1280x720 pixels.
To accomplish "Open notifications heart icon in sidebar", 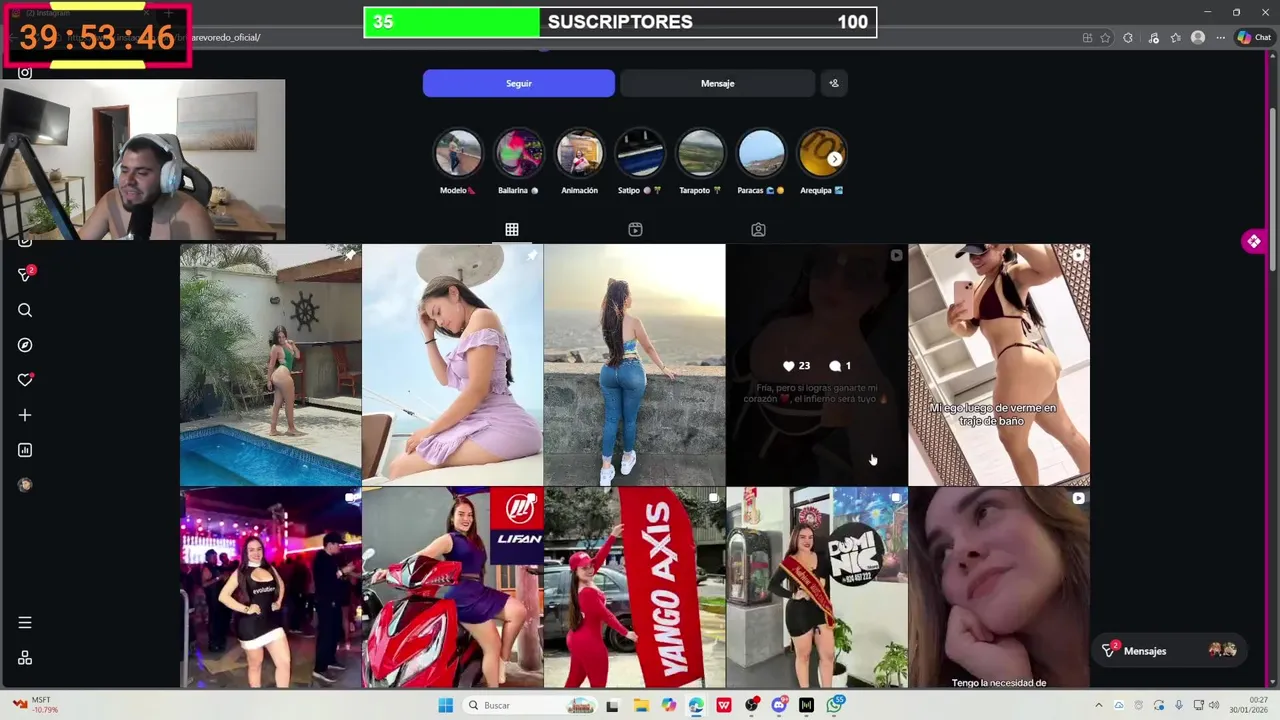I will coord(25,380).
